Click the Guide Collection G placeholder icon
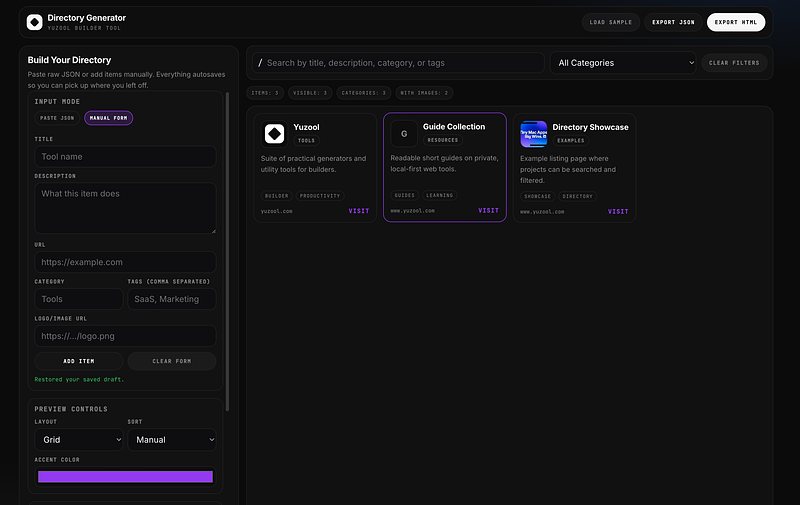The image size is (800, 505). coord(404,134)
